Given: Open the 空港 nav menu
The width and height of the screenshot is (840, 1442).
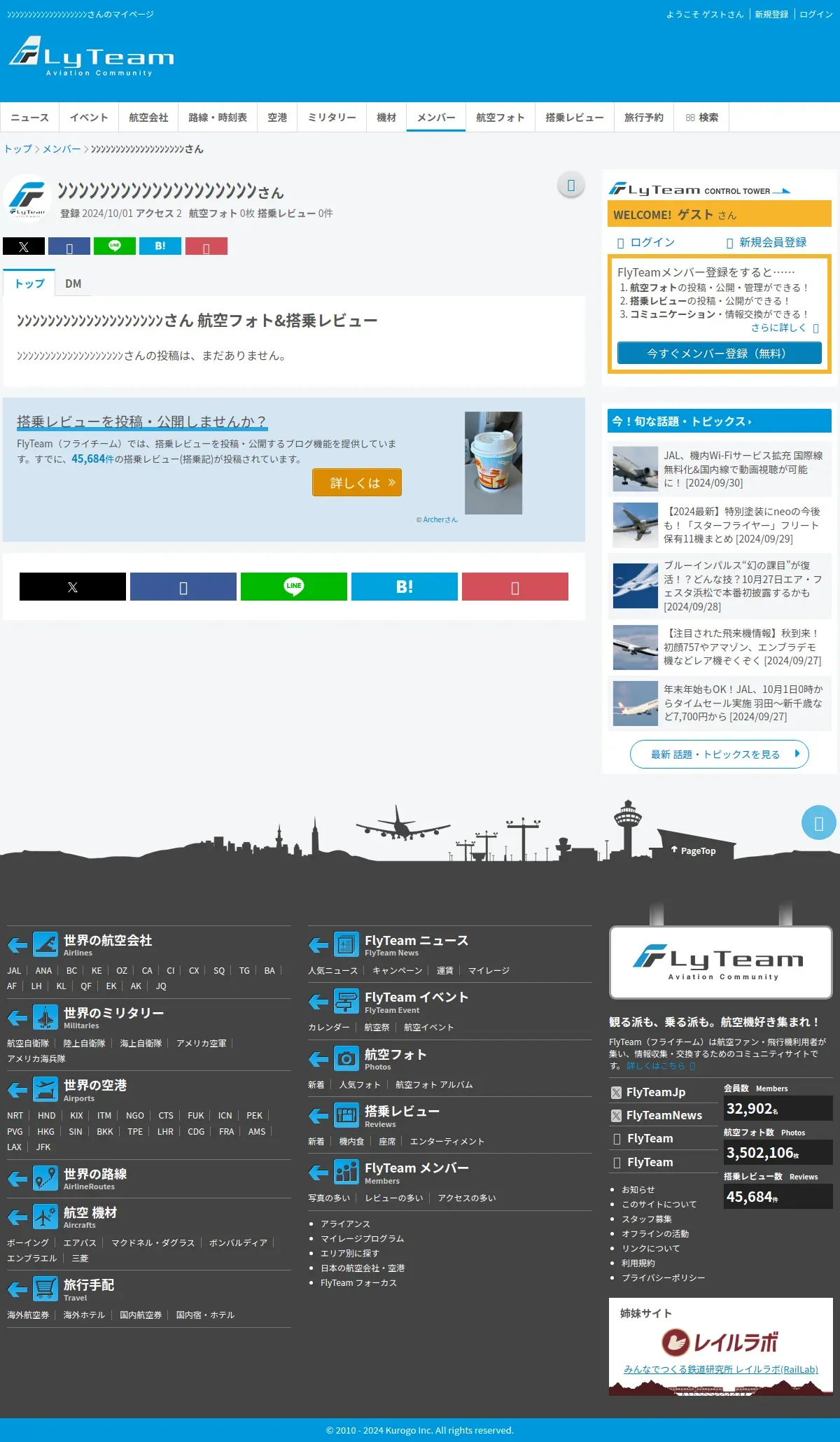Looking at the screenshot, I should point(277,118).
